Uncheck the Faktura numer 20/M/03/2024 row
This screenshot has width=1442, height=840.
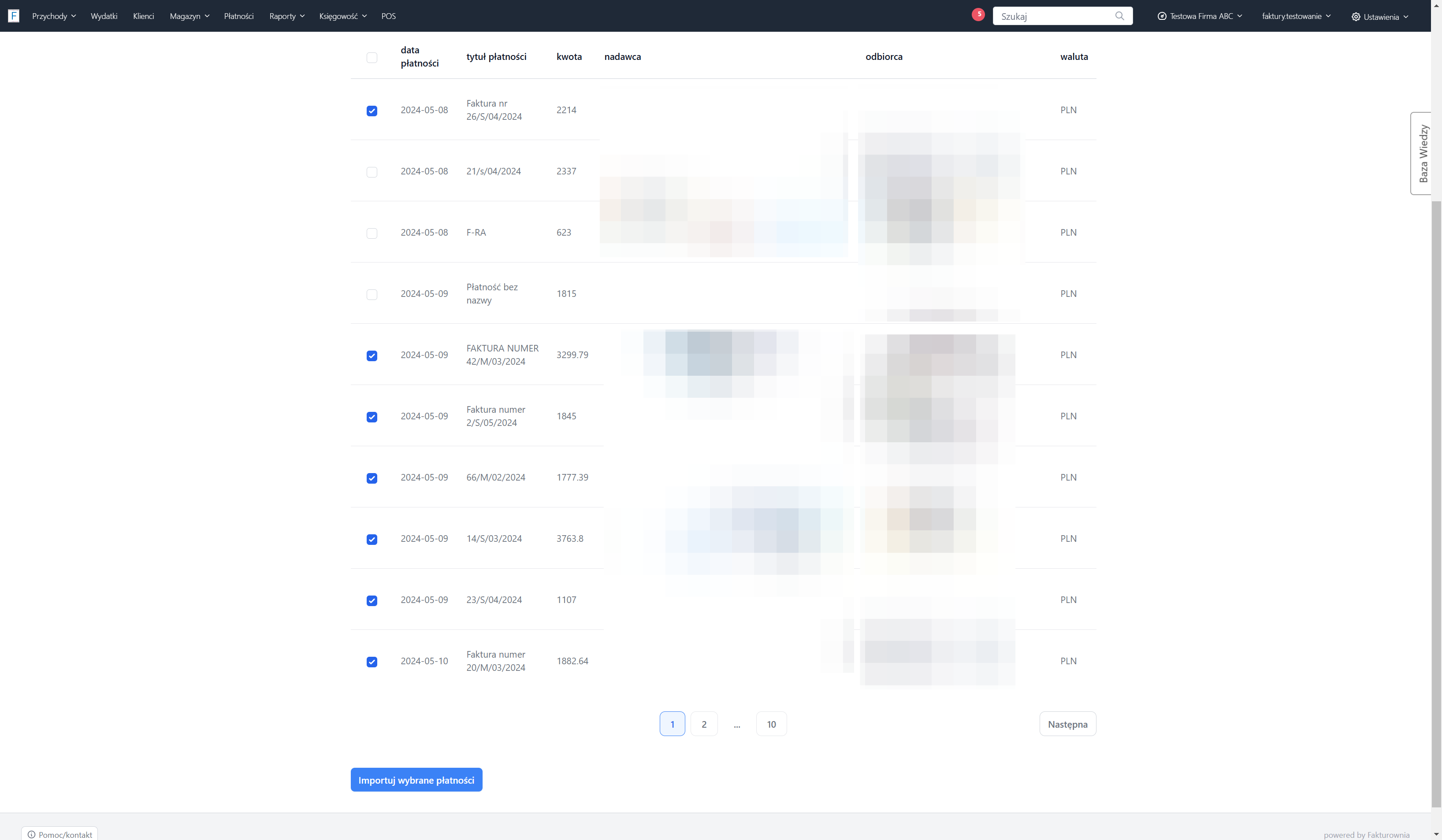point(372,661)
